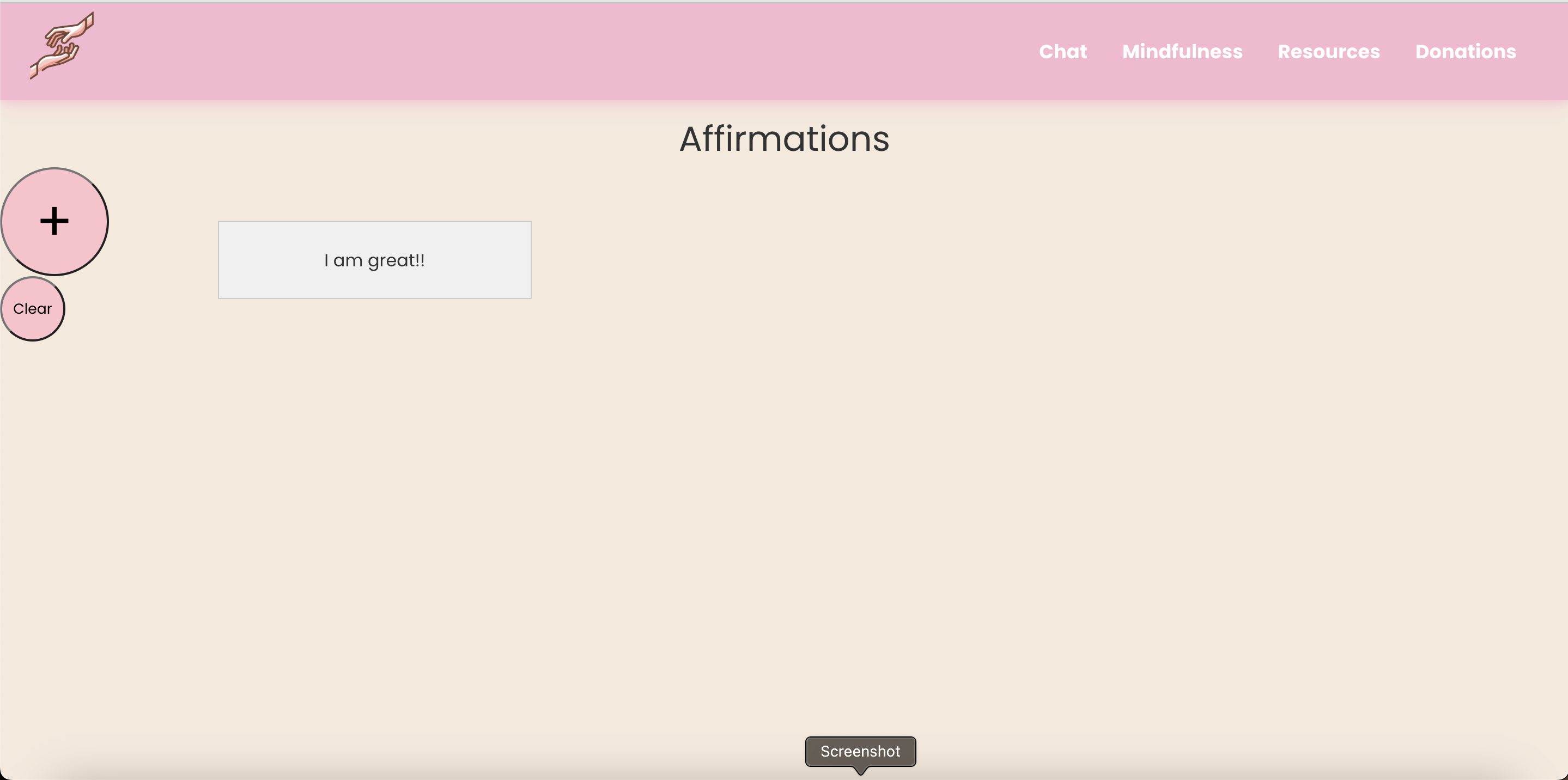
Task: Click the dark Screenshot popup bubble
Action: point(860,752)
